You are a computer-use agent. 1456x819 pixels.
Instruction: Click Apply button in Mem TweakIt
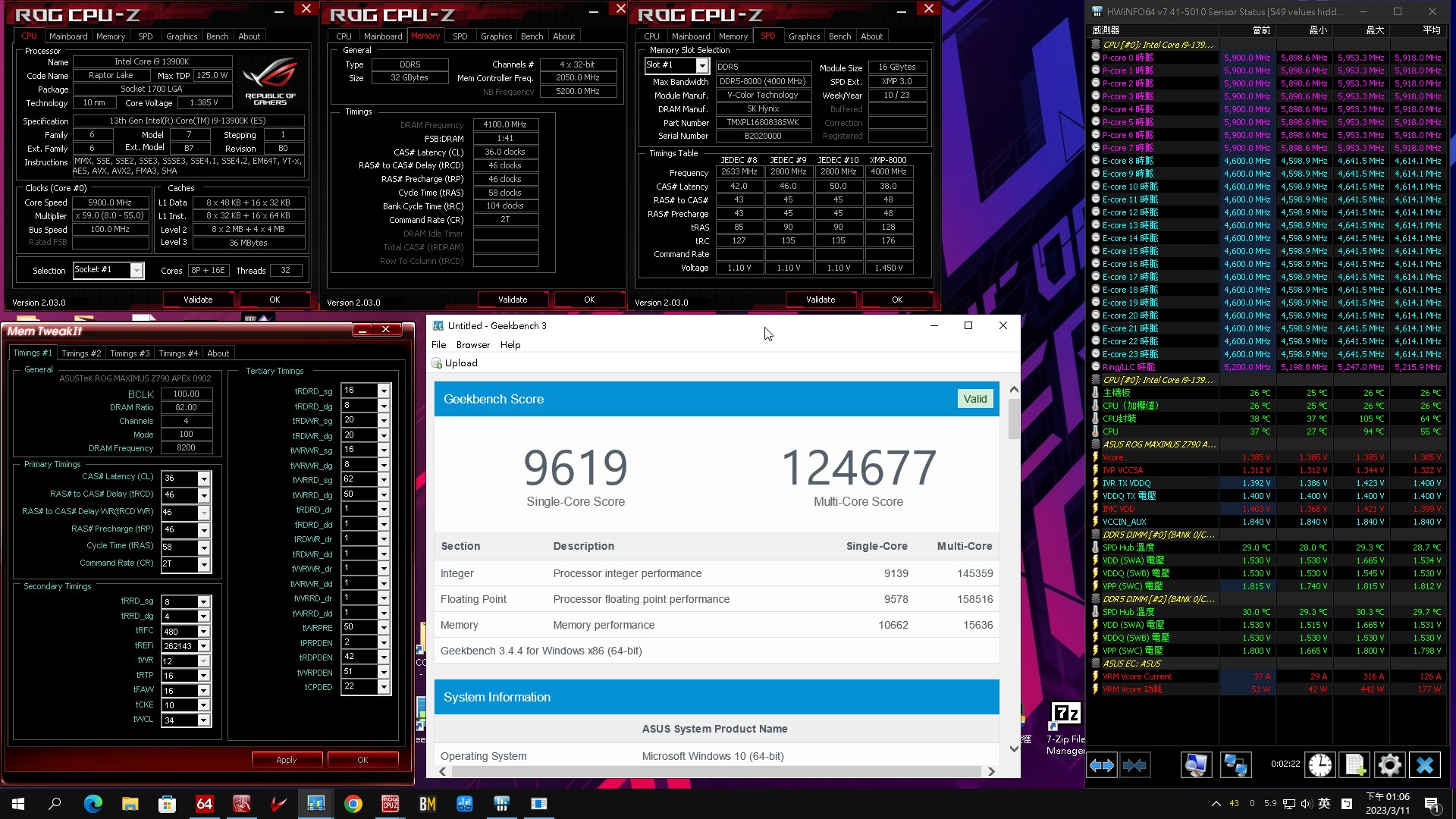pyautogui.click(x=287, y=760)
